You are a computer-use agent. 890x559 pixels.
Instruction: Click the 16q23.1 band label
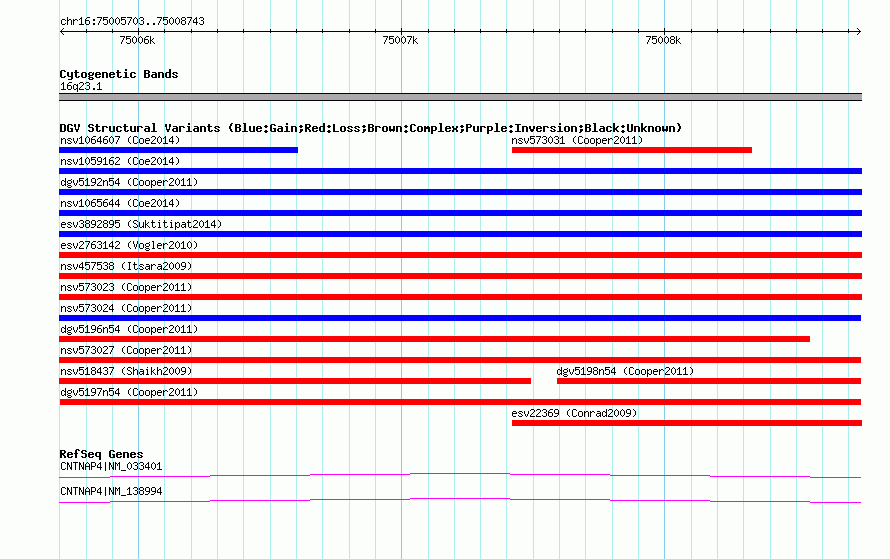81,86
